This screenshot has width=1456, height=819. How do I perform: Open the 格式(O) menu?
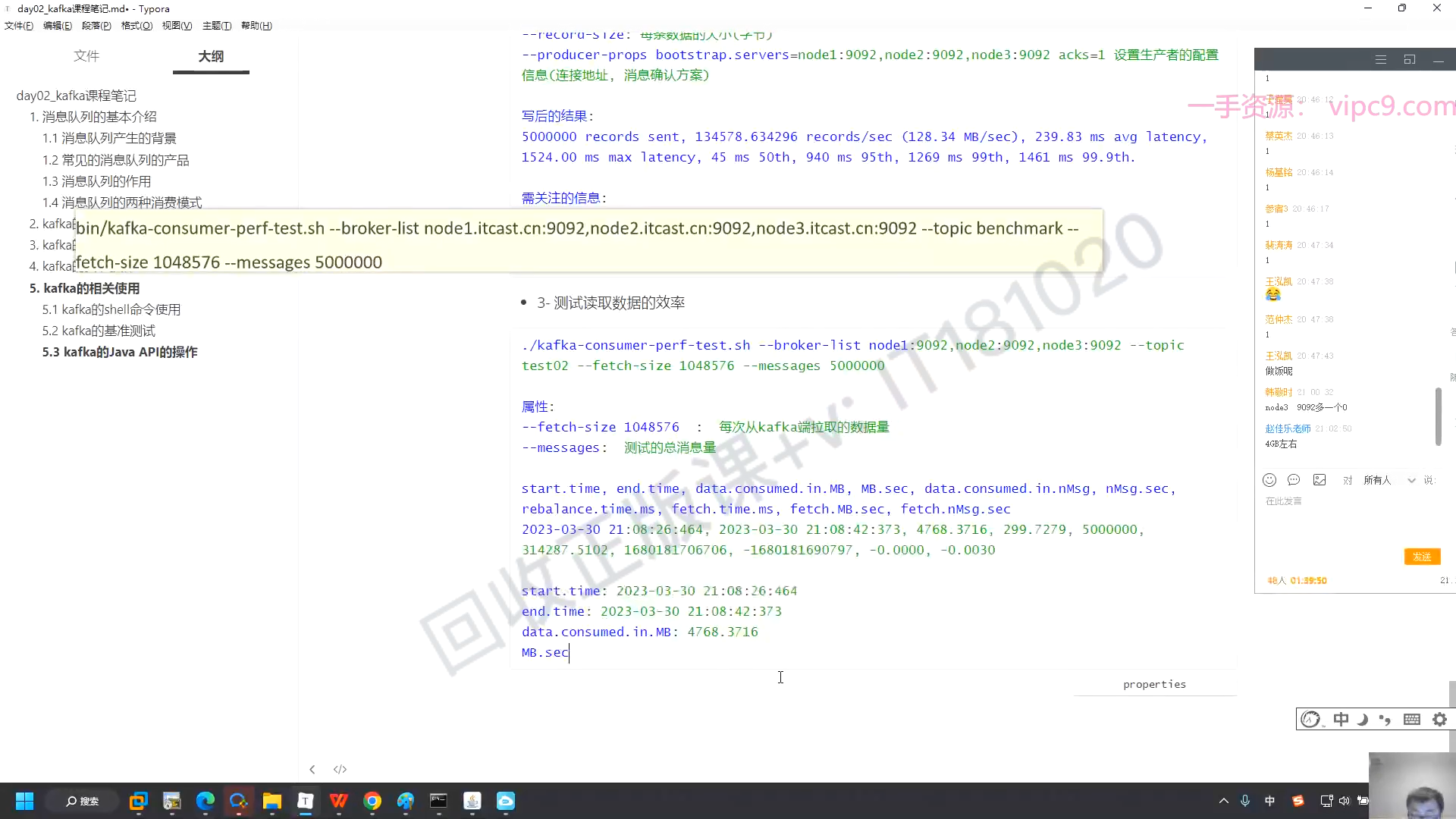coord(136,25)
